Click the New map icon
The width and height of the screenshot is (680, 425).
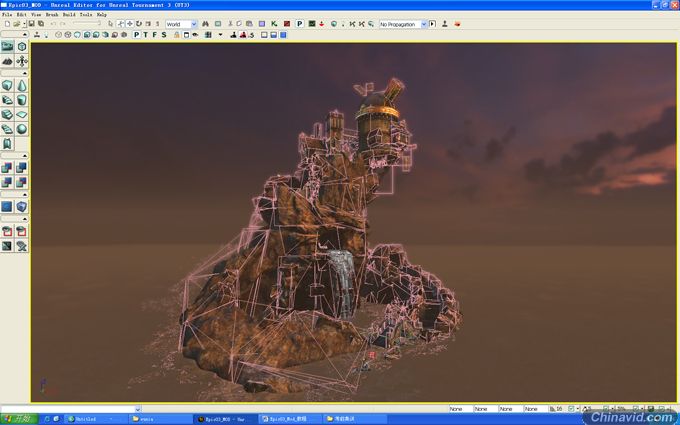click(7, 24)
